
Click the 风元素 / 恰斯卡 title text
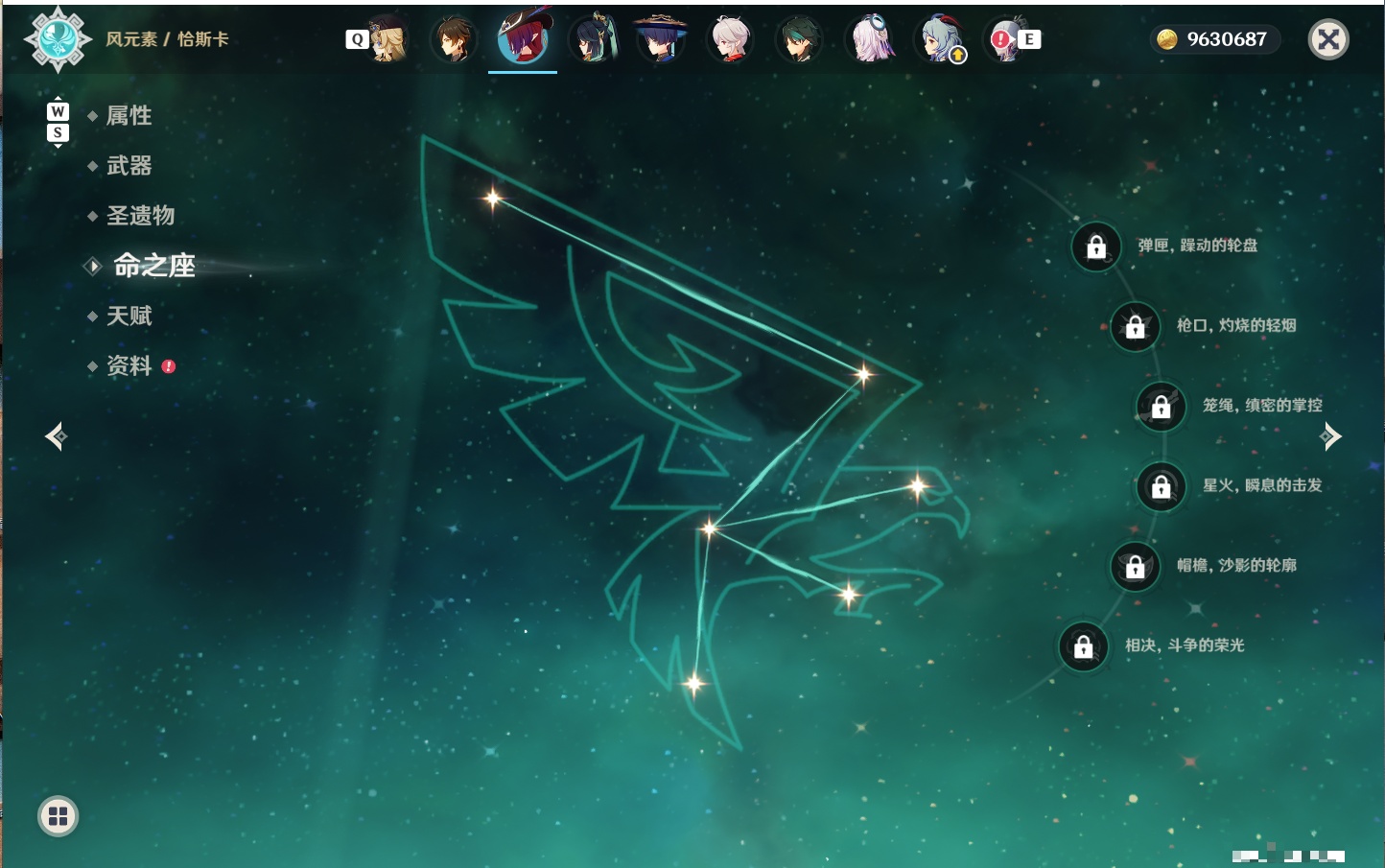tap(167, 39)
